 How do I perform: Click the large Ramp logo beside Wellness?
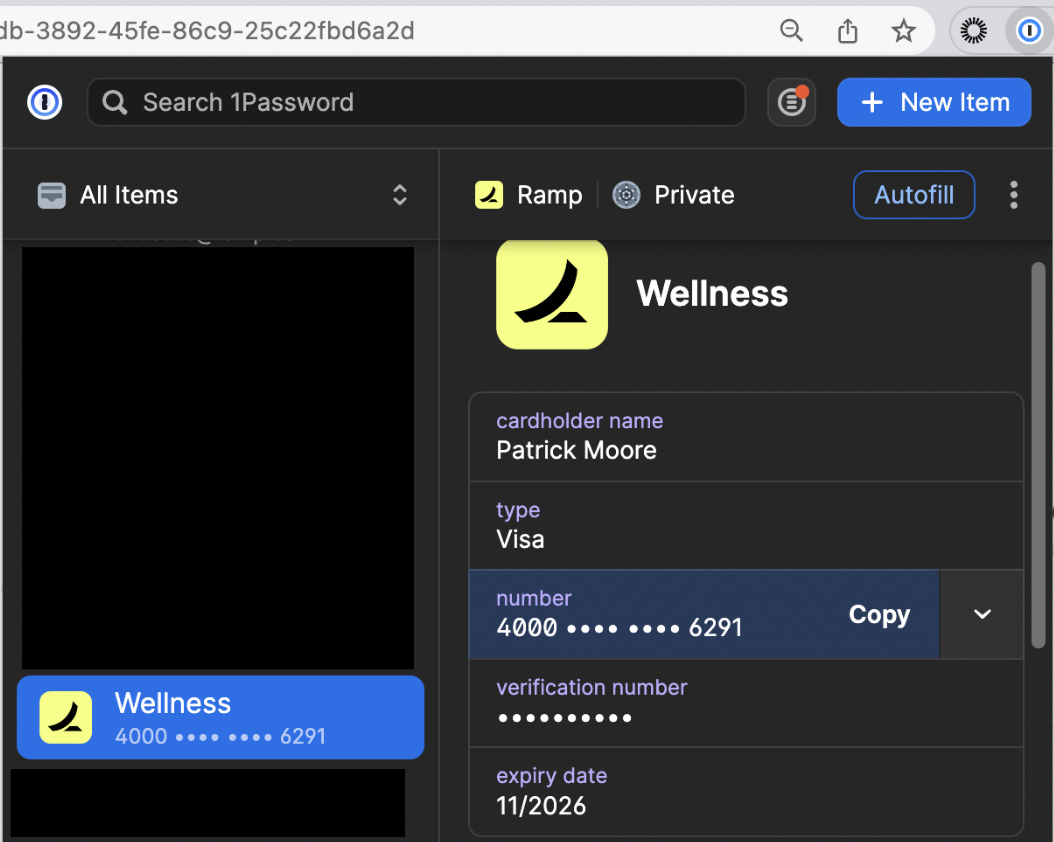click(552, 294)
